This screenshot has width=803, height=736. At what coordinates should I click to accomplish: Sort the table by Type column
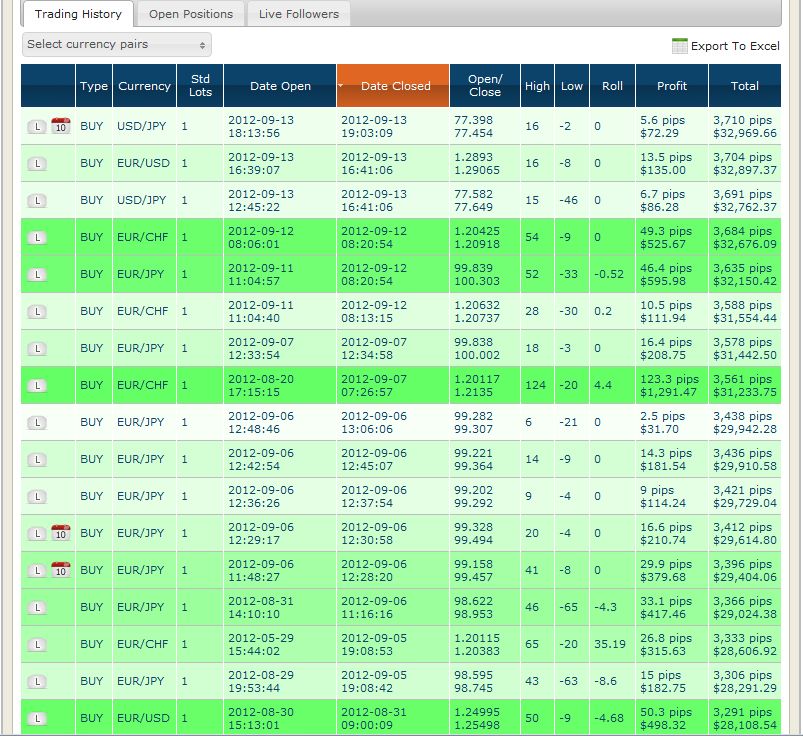pyautogui.click(x=94, y=86)
